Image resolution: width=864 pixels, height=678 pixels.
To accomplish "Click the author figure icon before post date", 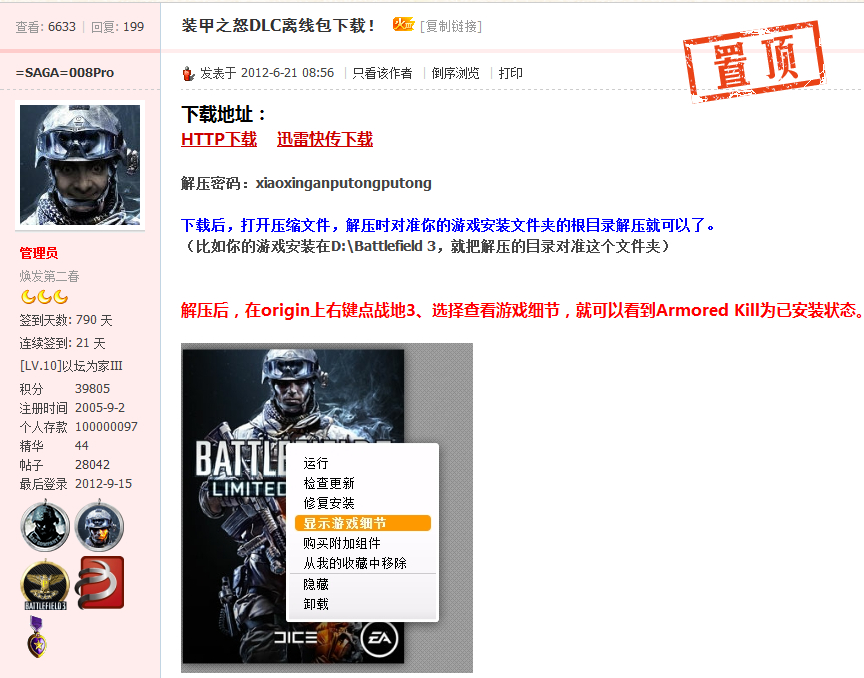I will click(188, 73).
